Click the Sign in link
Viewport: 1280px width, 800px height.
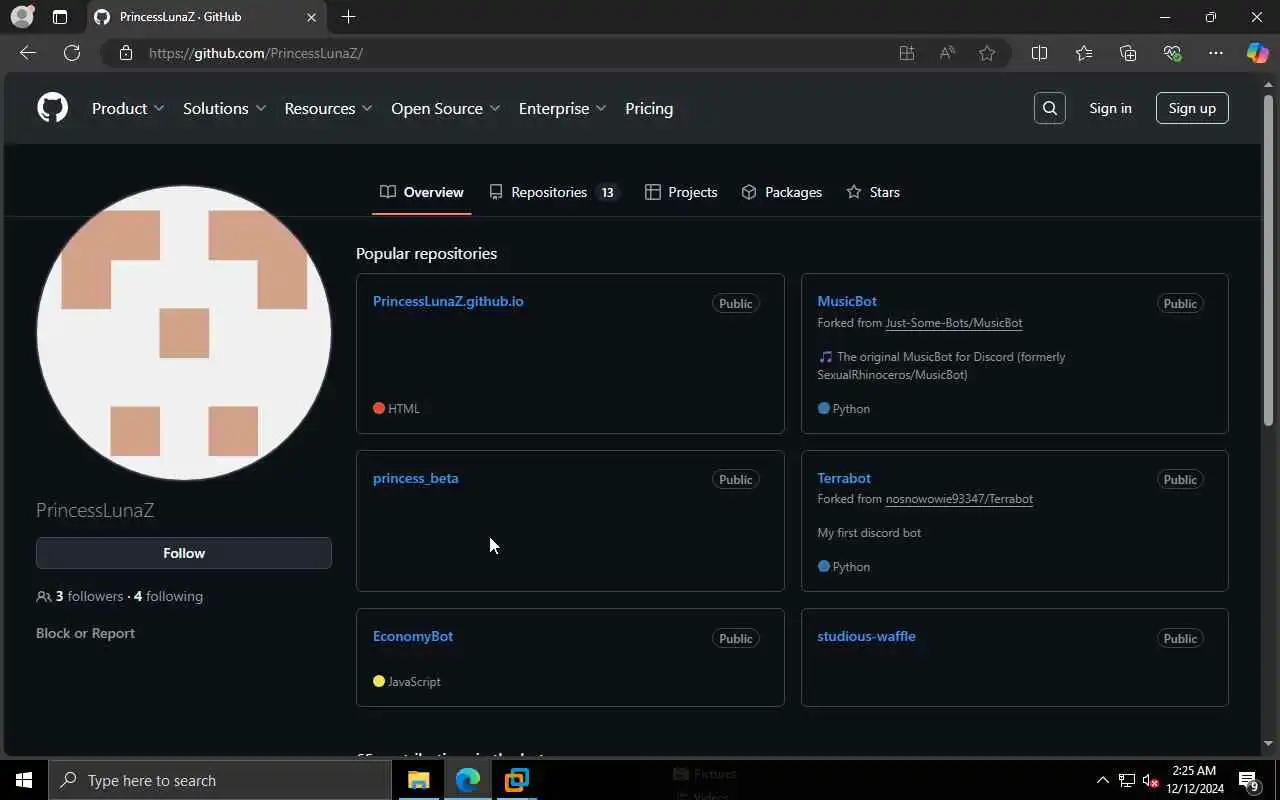point(1110,108)
